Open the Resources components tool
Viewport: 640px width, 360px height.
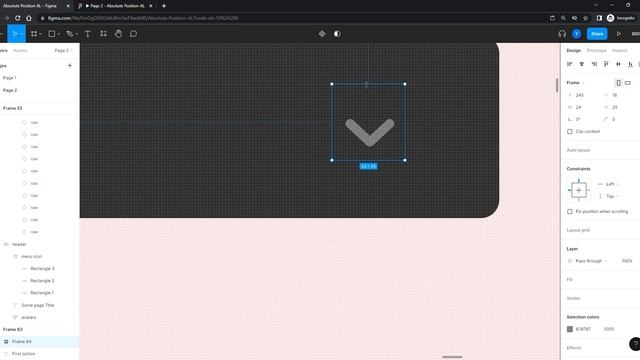[x=103, y=34]
